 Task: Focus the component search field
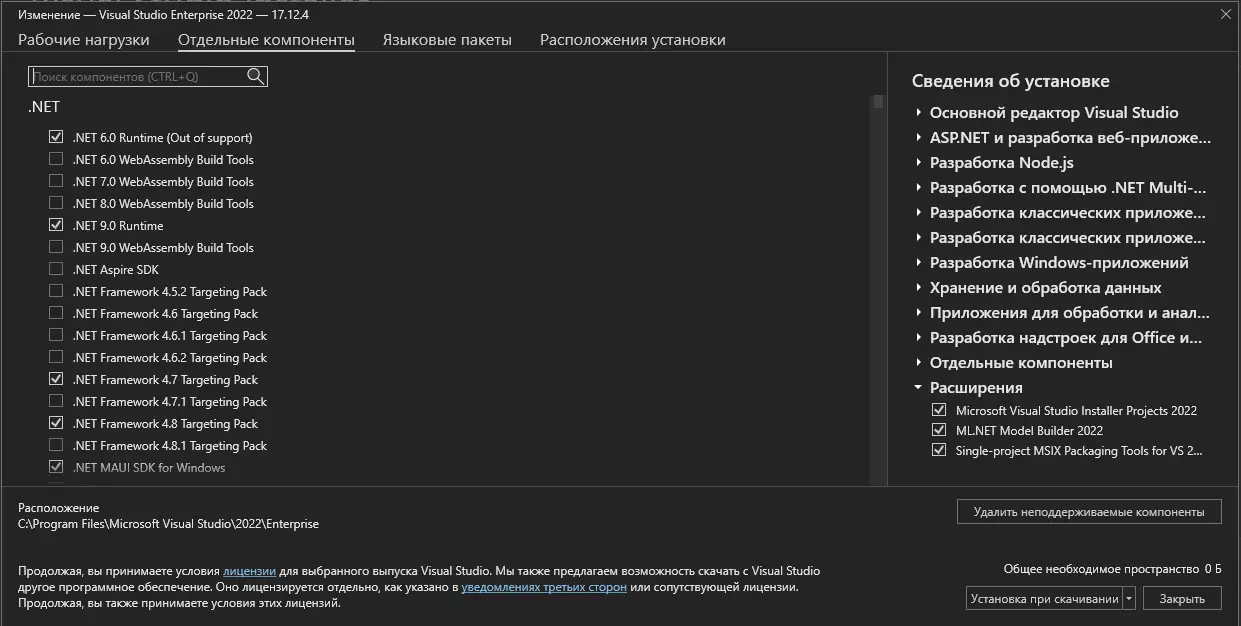click(138, 77)
